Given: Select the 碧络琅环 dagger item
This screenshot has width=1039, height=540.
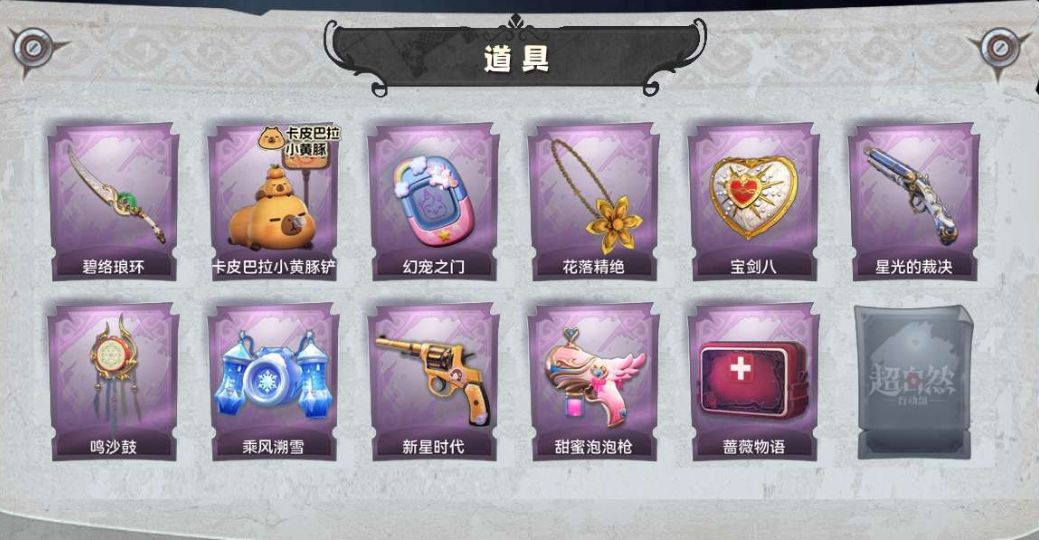Looking at the screenshot, I should click(113, 201).
